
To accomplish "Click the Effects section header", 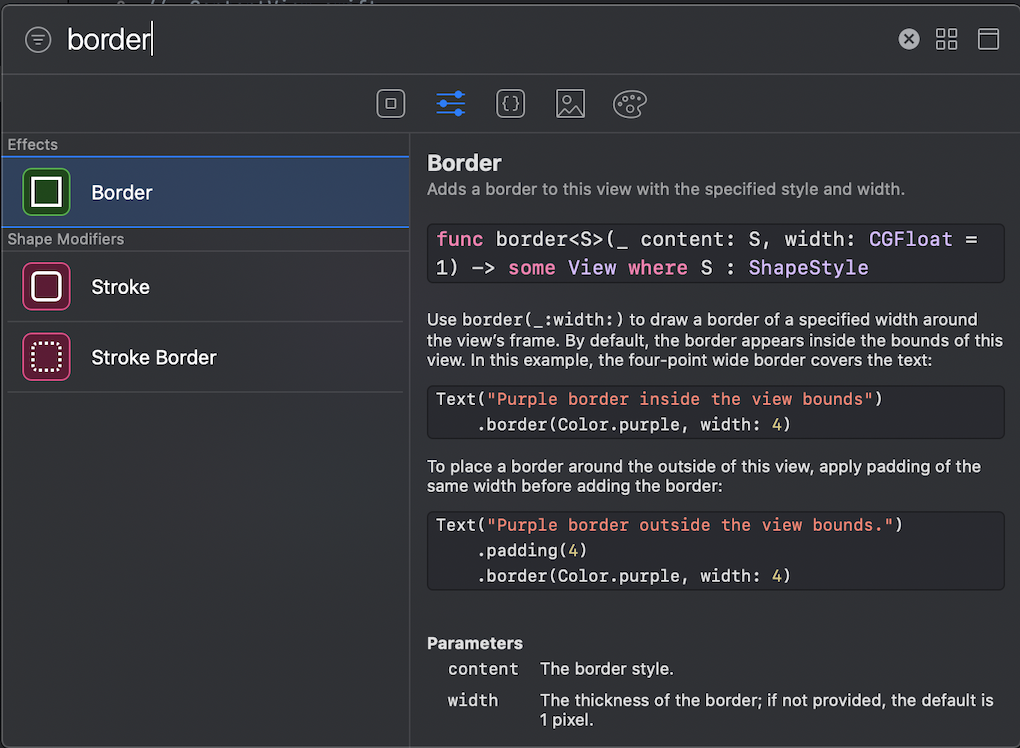I will click(33, 144).
